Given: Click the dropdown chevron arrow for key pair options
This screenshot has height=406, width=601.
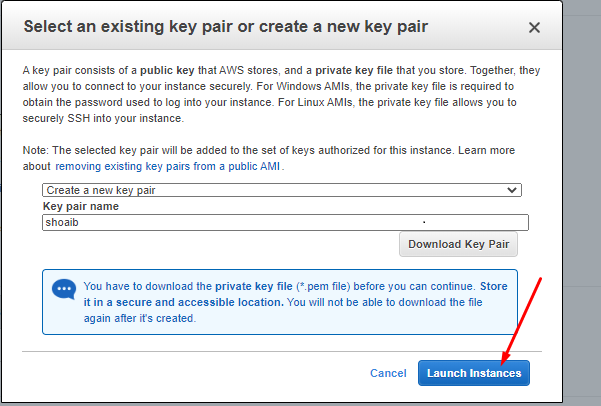Looking at the screenshot, I should click(512, 189).
